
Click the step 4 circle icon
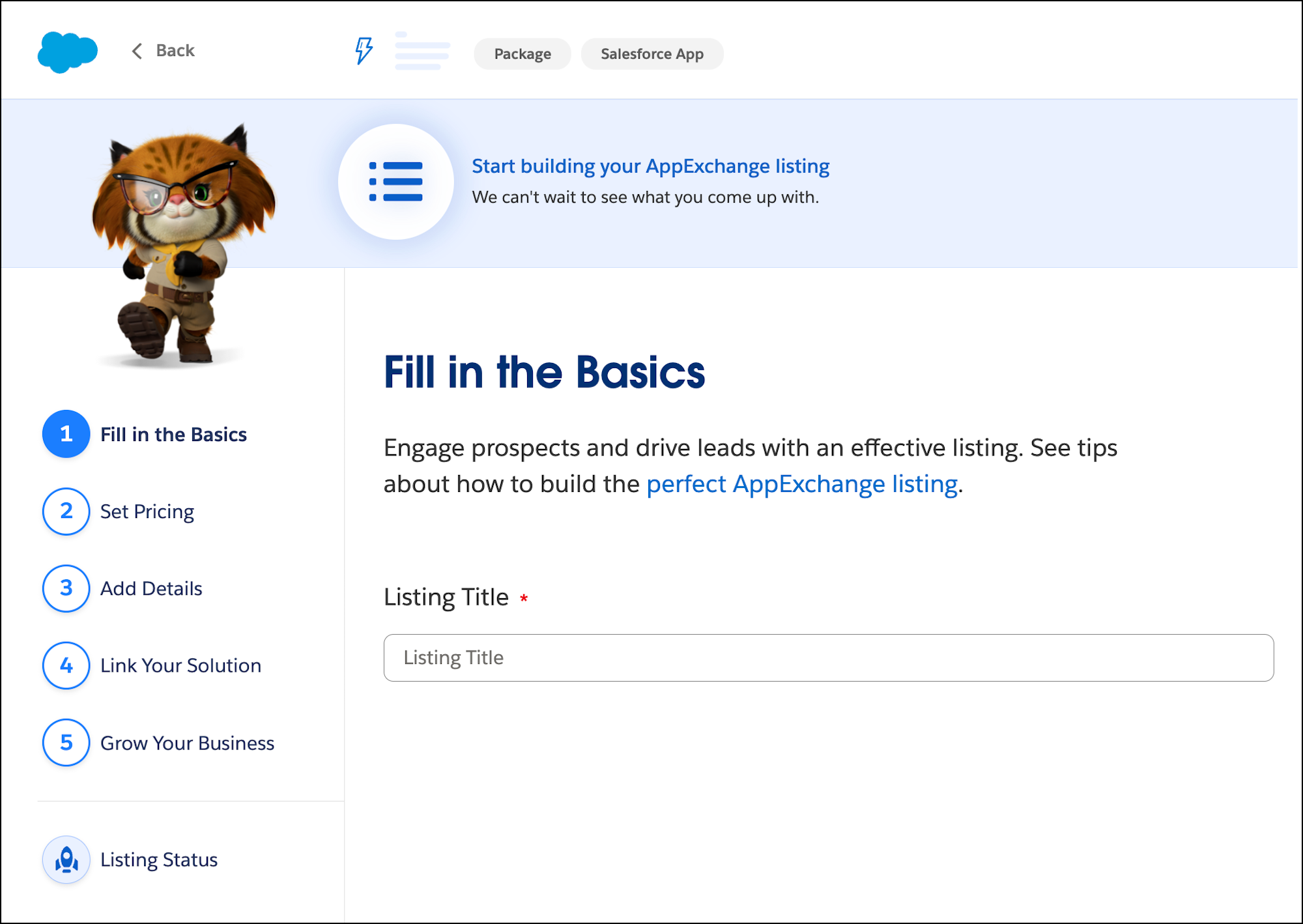tap(66, 665)
